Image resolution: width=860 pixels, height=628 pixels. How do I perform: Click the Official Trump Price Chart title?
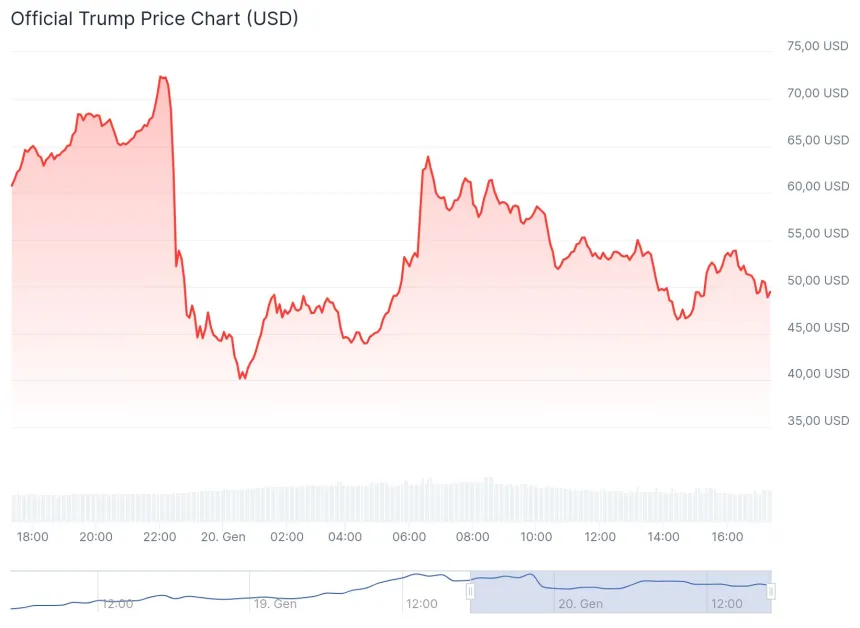coord(154,18)
